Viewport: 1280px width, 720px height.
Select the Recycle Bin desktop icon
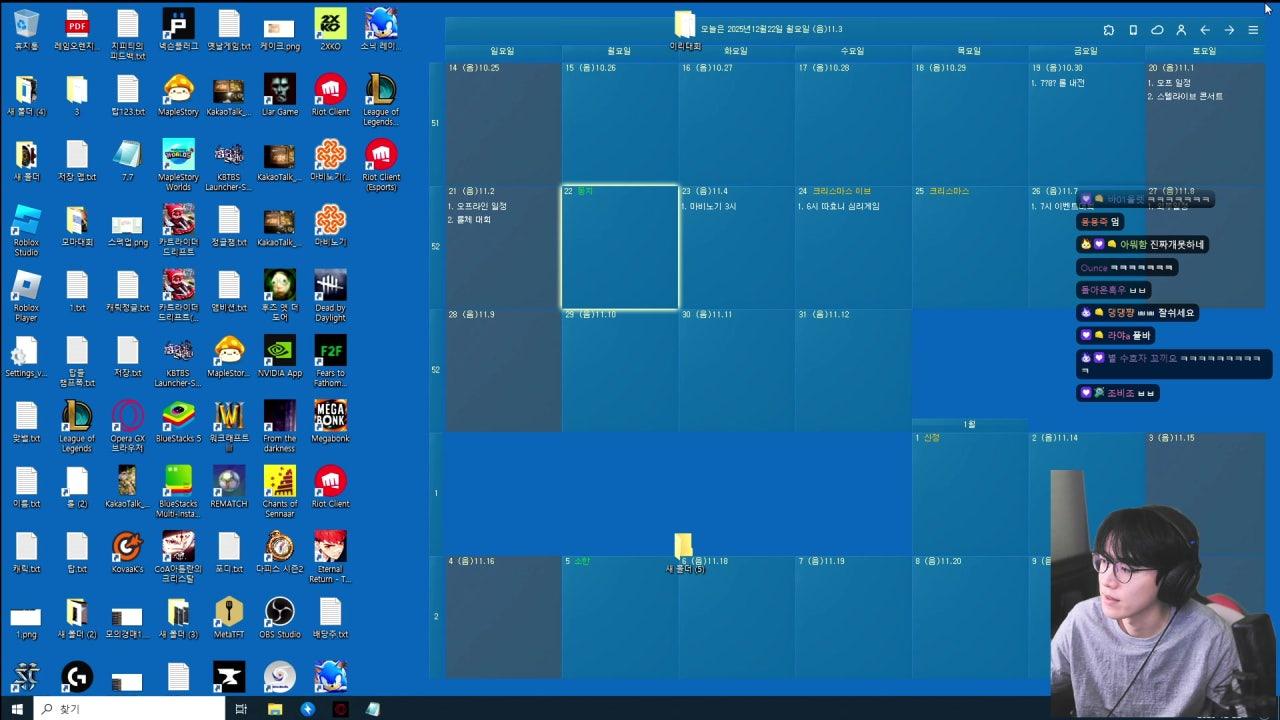pyautogui.click(x=26, y=30)
